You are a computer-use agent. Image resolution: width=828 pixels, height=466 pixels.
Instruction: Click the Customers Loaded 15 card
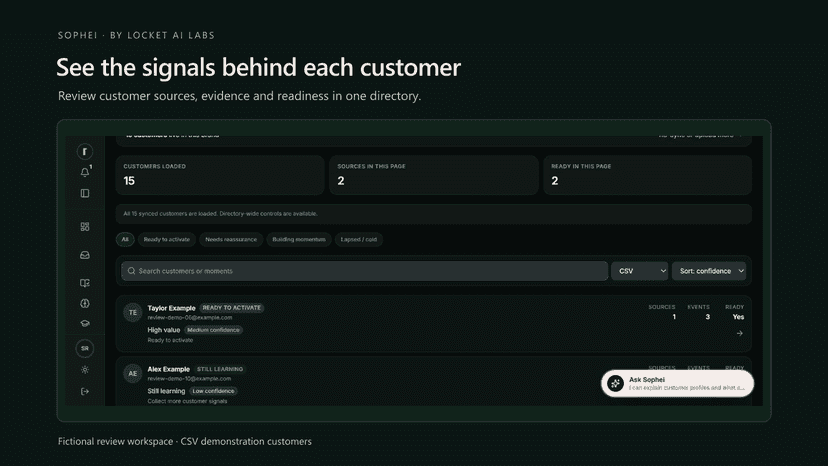(x=220, y=175)
